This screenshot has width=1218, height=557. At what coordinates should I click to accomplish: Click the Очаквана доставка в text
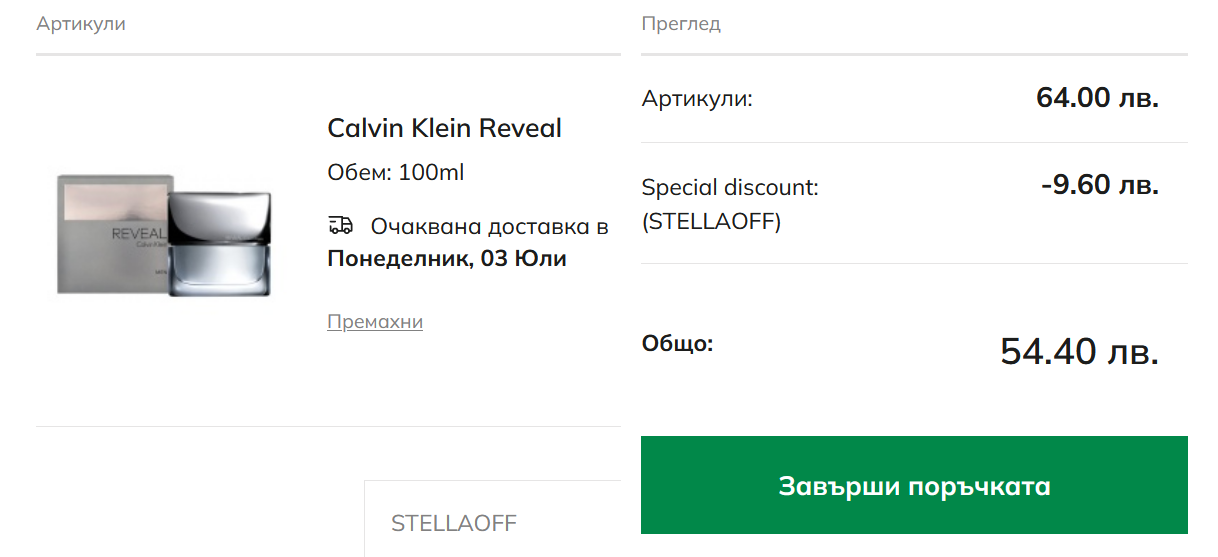489,226
